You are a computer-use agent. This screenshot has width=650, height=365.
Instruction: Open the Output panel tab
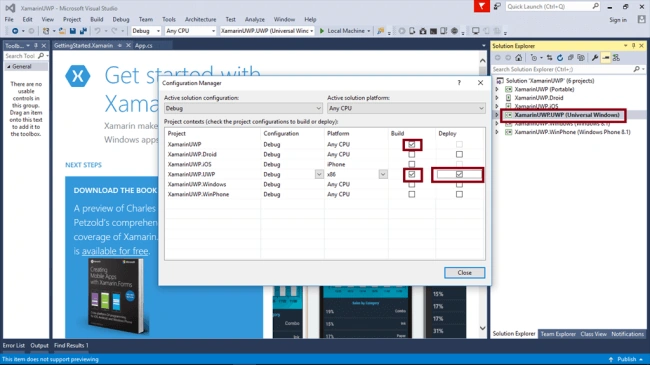[x=39, y=345]
